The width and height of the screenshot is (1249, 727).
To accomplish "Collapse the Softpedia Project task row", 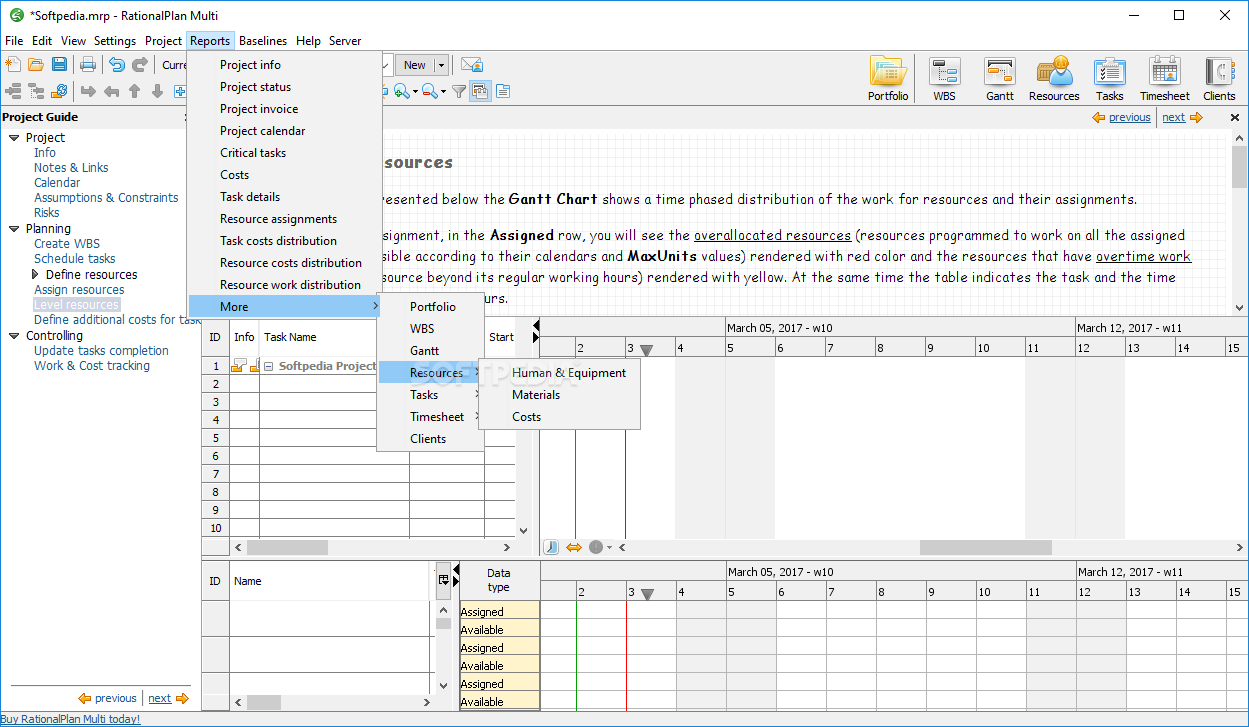I will (x=268, y=366).
